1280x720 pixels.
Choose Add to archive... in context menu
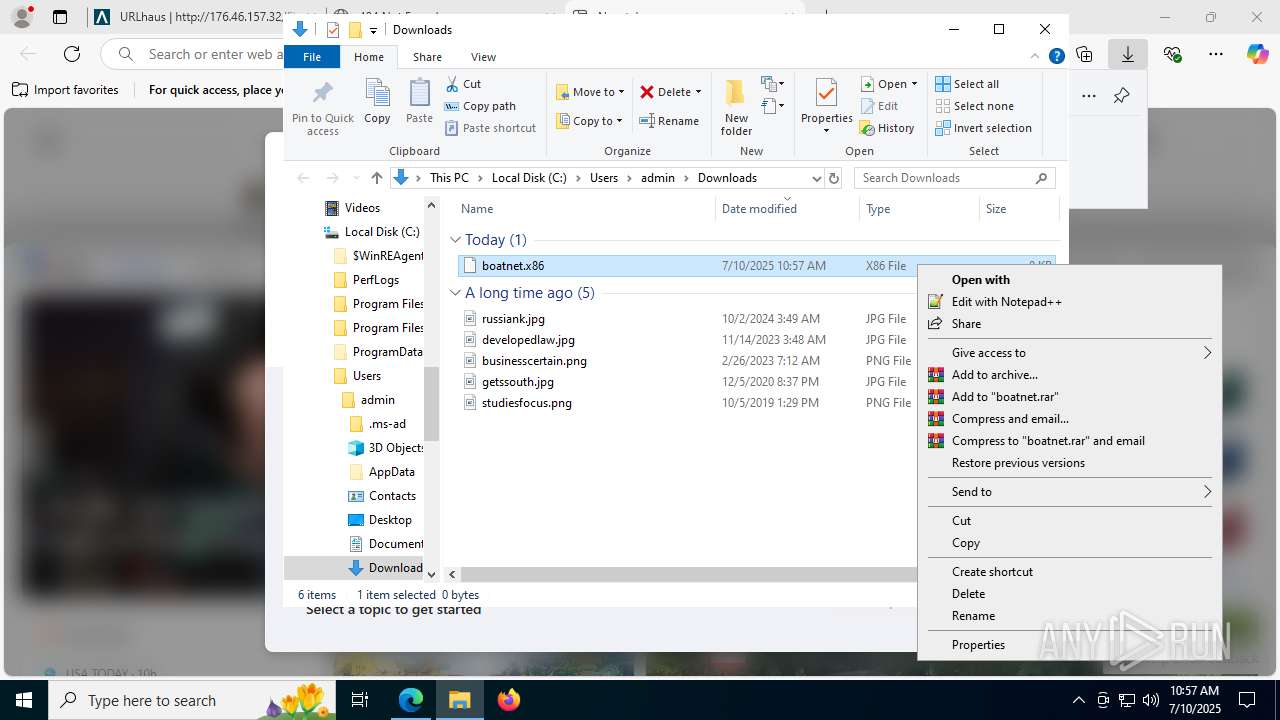1069,375
